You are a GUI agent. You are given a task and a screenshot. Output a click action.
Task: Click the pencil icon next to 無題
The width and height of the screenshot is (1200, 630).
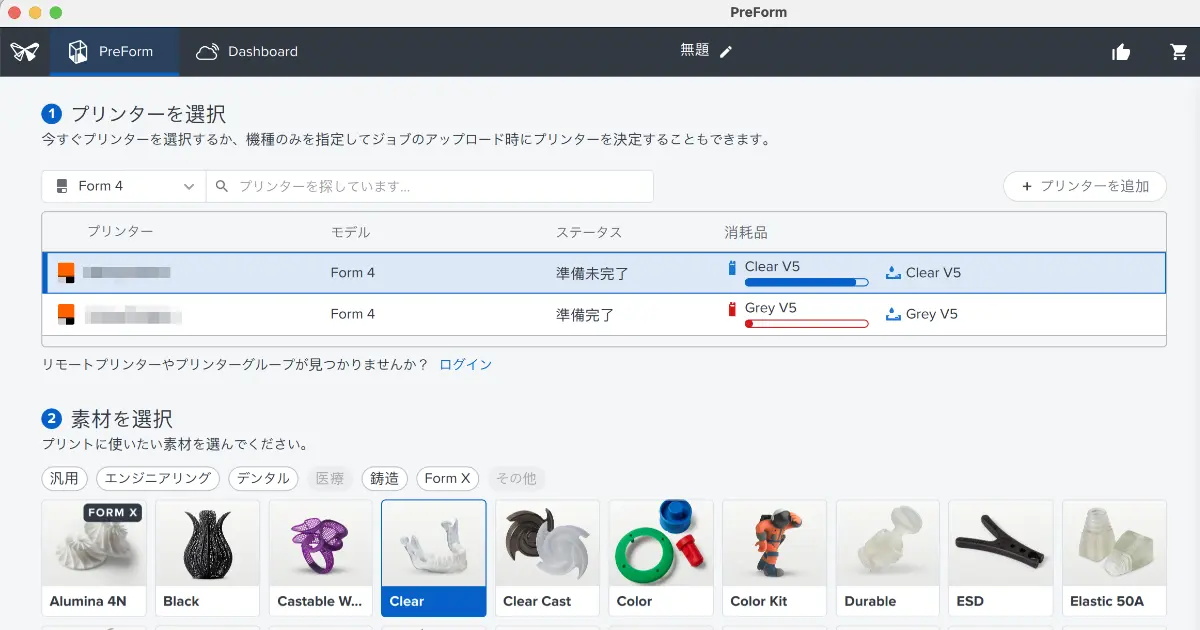point(726,52)
